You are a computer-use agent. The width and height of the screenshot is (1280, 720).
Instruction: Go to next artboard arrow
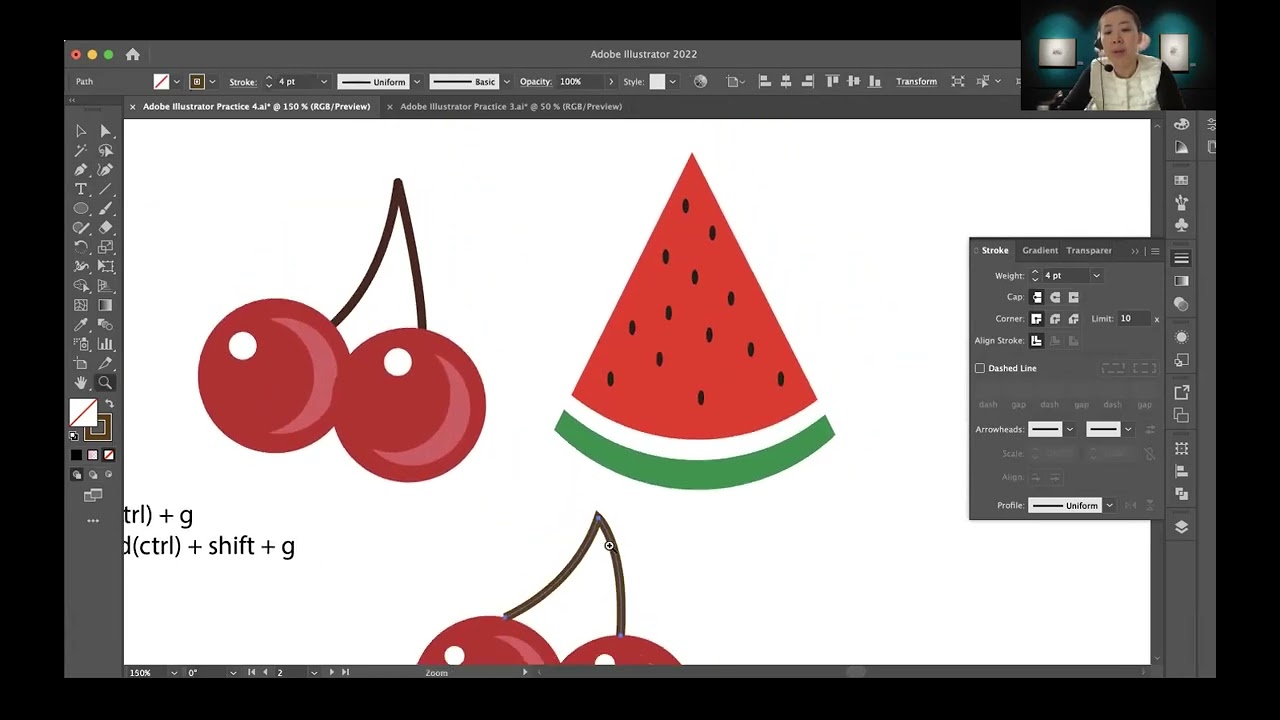(x=332, y=673)
